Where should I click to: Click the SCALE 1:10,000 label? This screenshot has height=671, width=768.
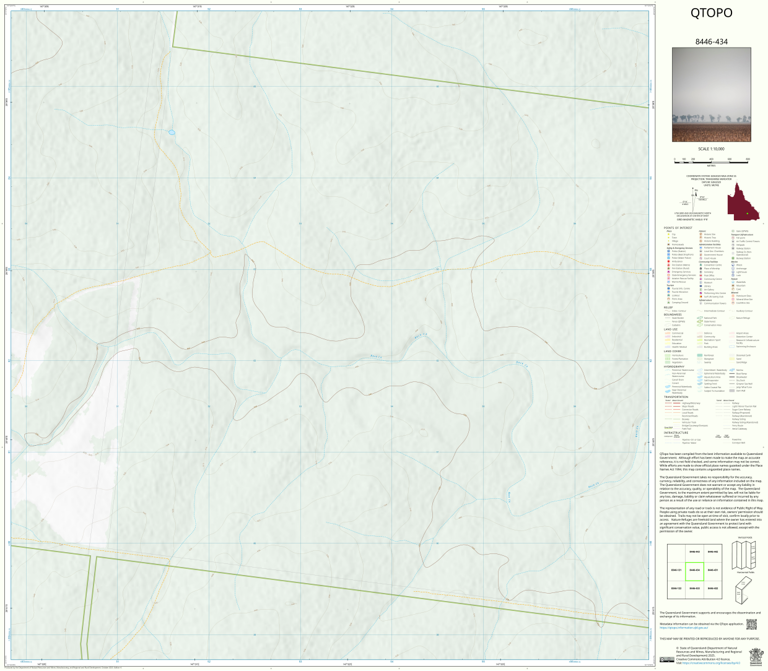(711, 149)
